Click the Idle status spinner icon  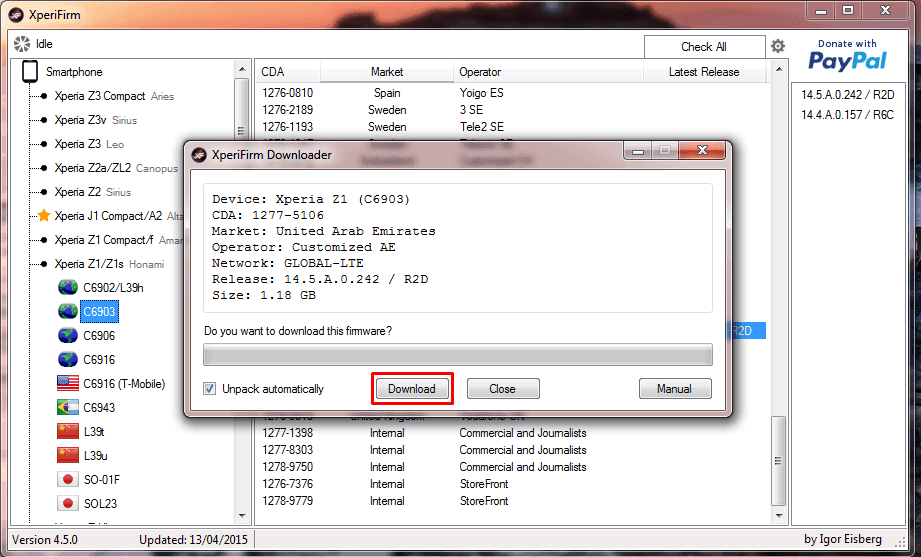pyautogui.click(x=22, y=44)
